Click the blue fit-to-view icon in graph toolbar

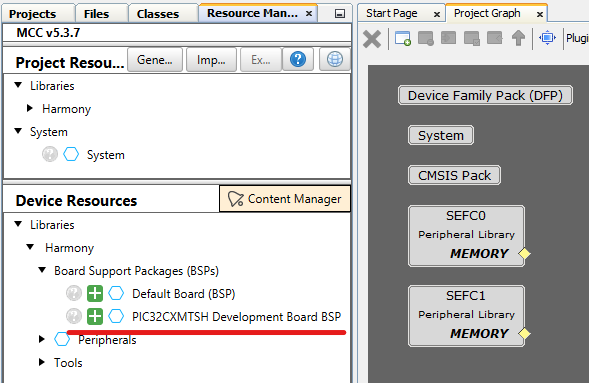547,38
